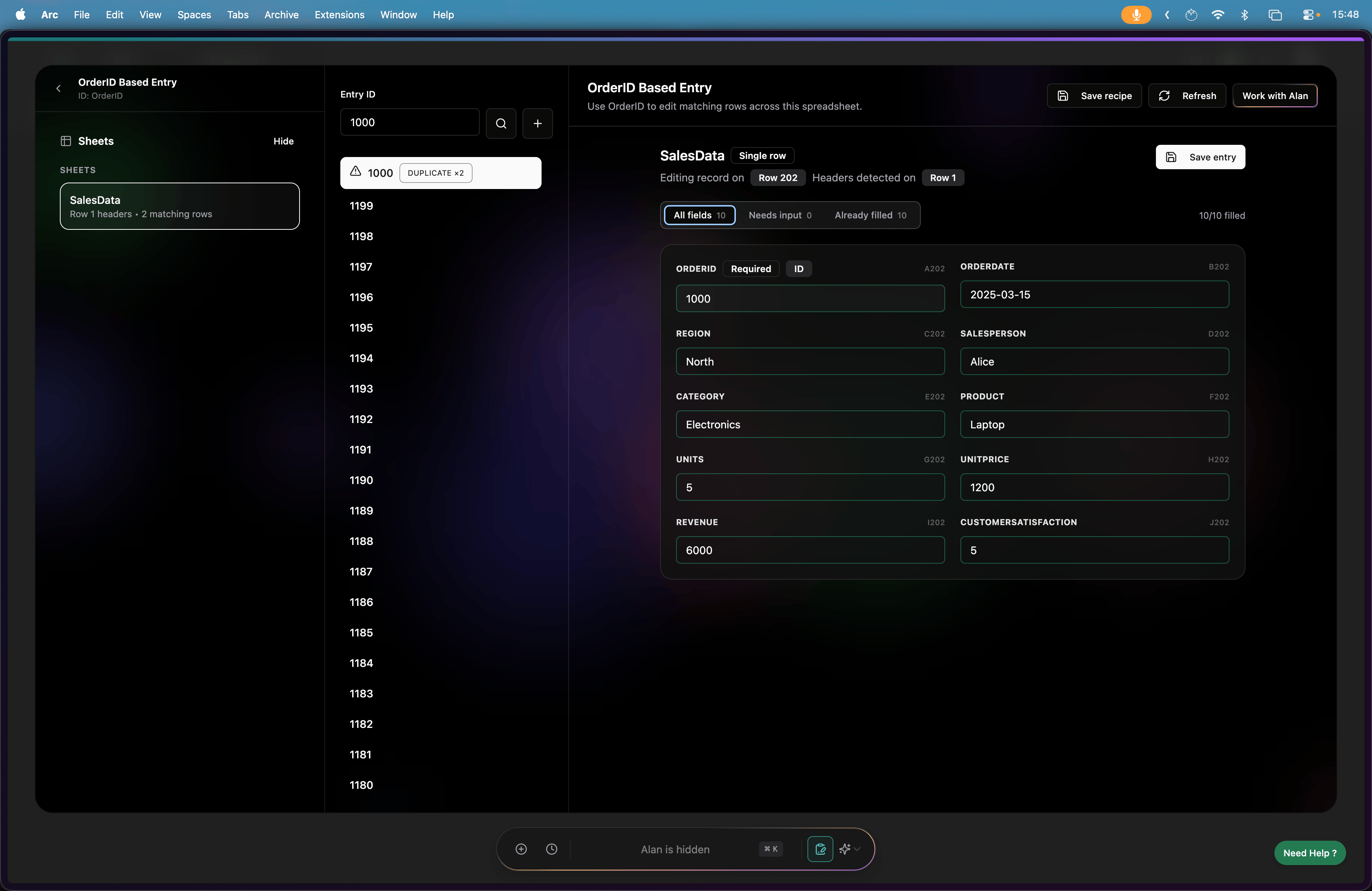Select entry 1199 in the list
The image size is (1372, 891).
pos(441,206)
